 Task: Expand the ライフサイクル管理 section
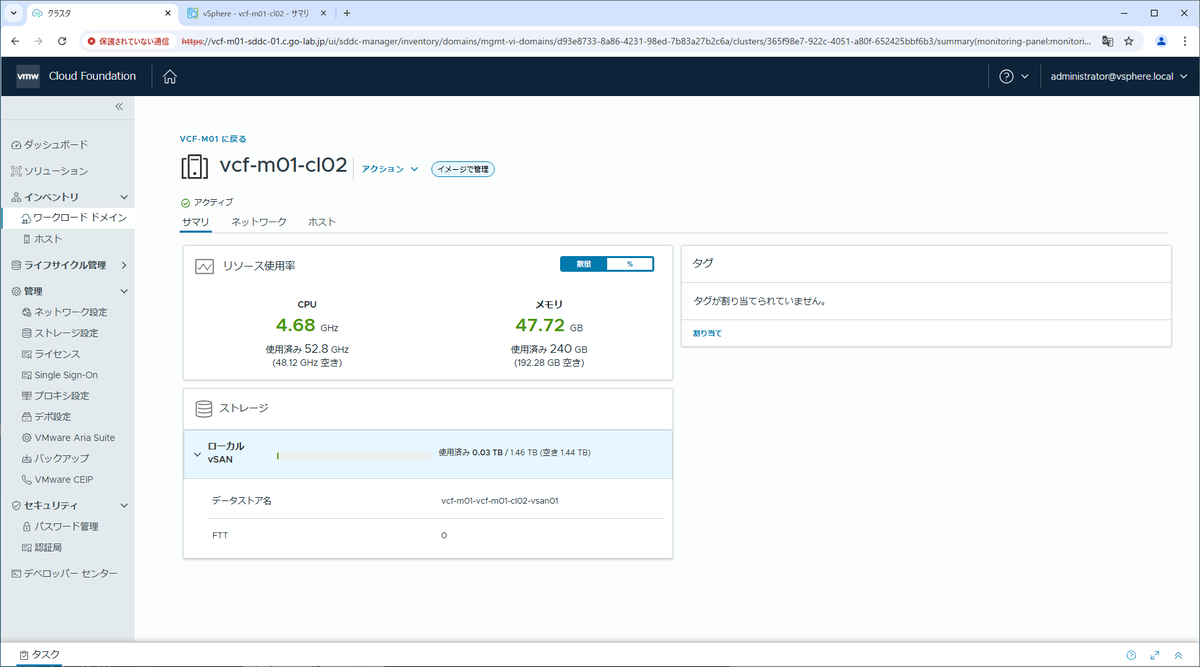[x=124, y=265]
